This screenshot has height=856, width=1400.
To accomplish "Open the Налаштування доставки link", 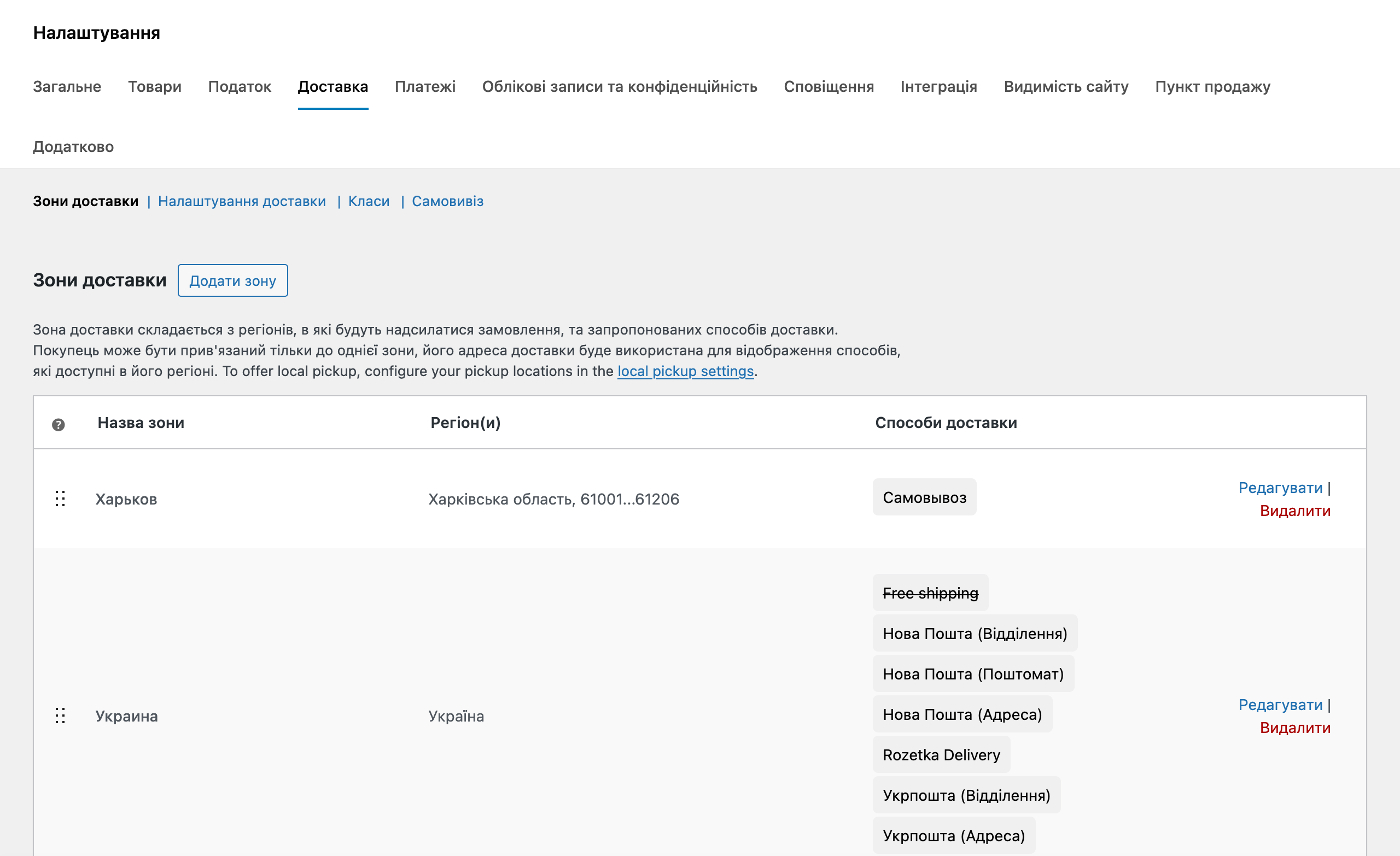I will click(x=242, y=201).
